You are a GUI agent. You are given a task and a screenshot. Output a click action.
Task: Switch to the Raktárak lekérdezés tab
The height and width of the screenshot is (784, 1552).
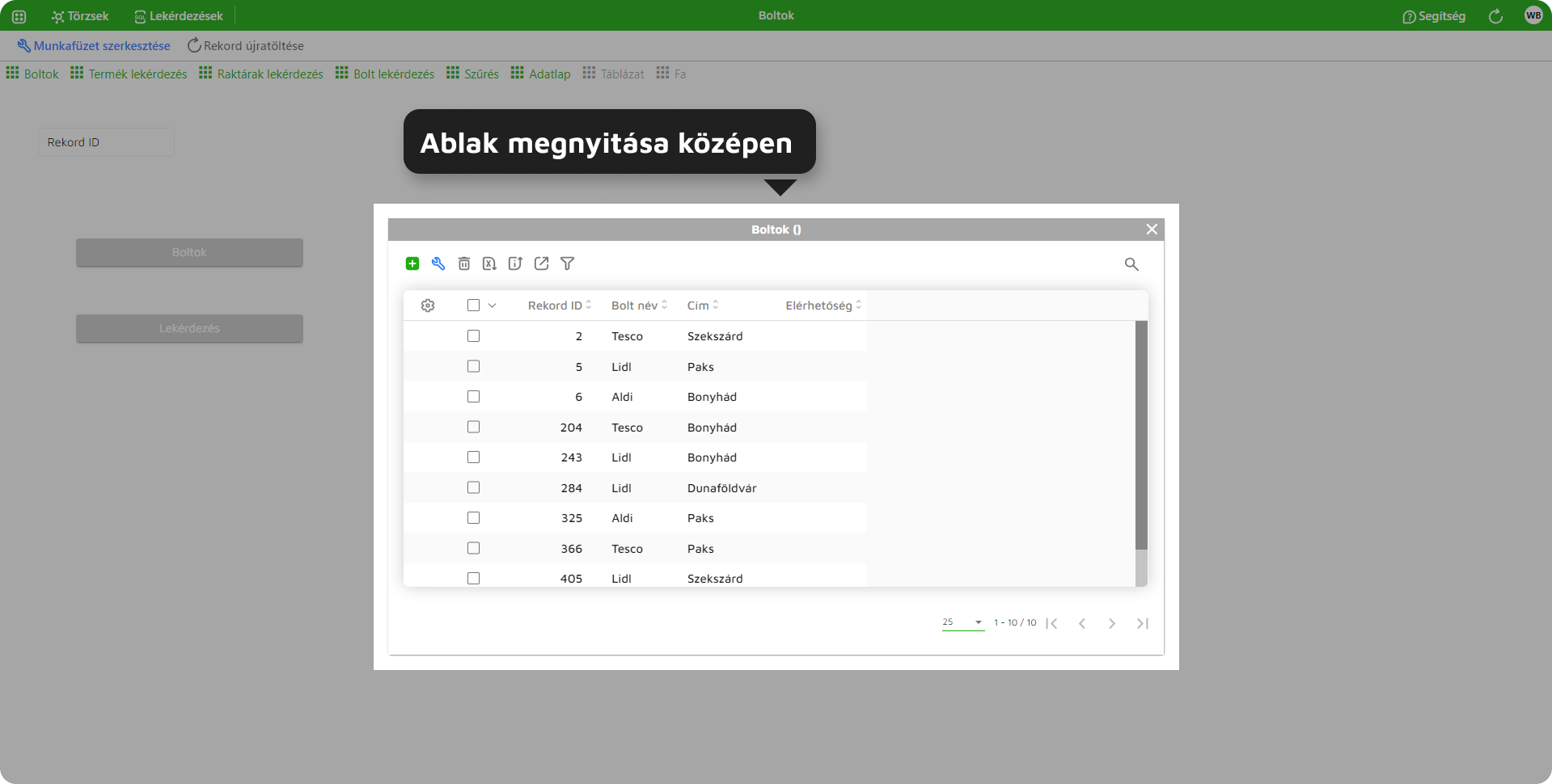coord(261,74)
